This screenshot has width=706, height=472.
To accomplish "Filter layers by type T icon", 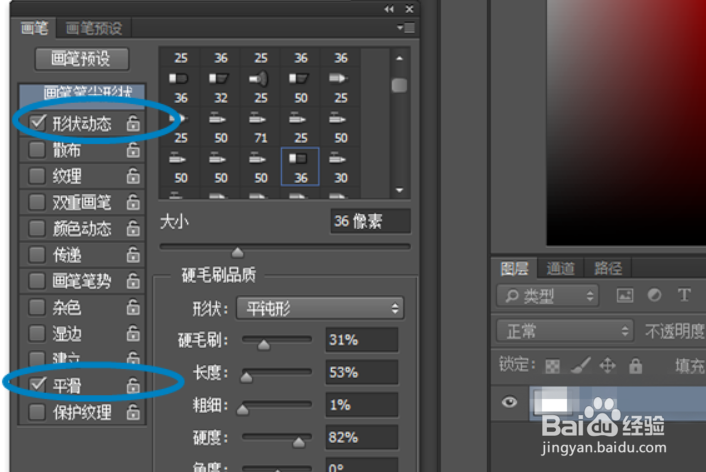I will pos(684,295).
